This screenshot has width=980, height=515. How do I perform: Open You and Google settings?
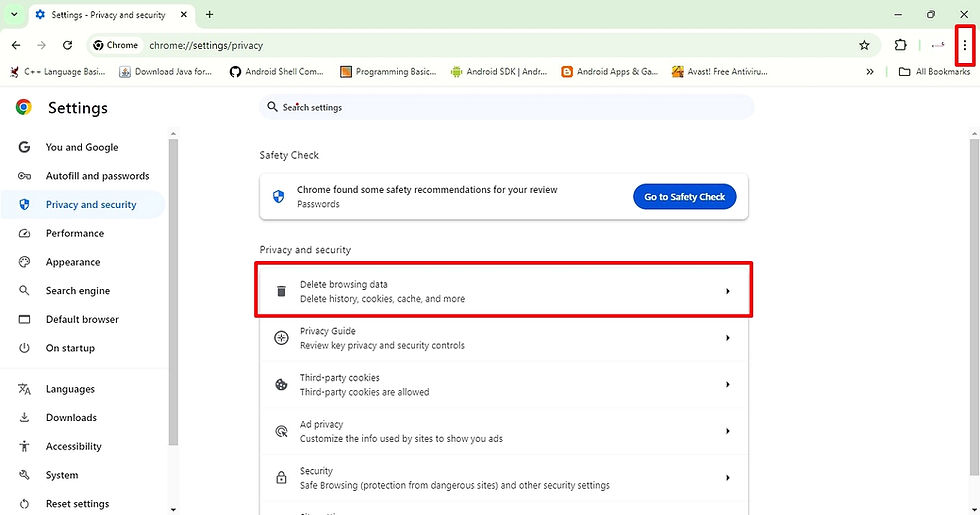[82, 148]
